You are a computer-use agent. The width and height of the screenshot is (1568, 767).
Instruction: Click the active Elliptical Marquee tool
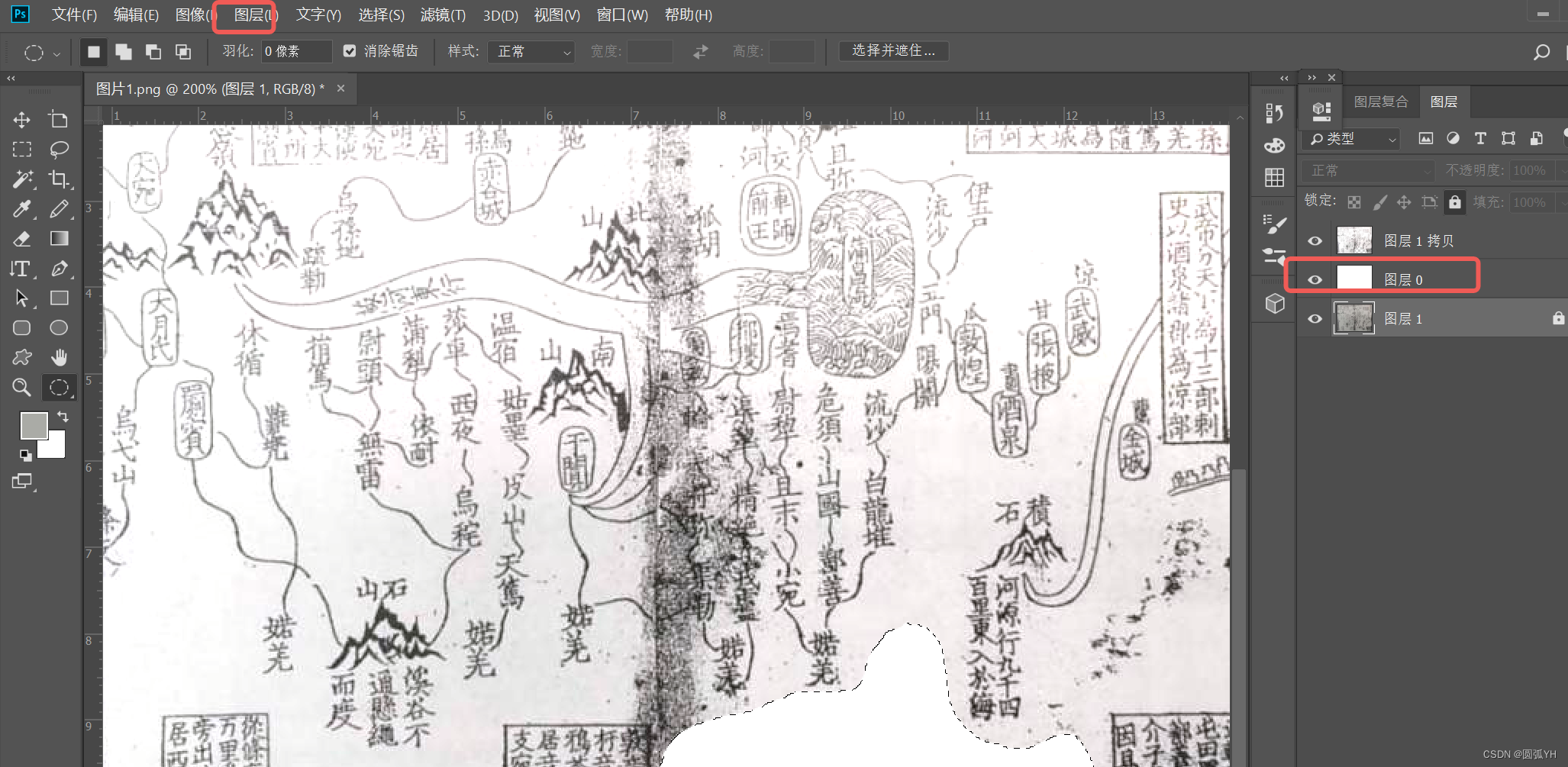tap(58, 387)
